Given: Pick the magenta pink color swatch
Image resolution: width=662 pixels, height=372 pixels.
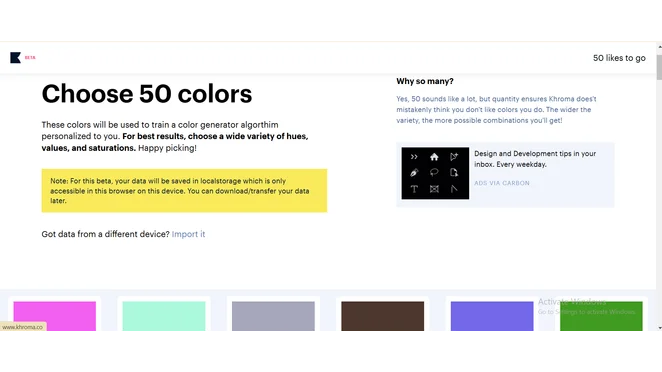Looking at the screenshot, I should [x=55, y=316].
